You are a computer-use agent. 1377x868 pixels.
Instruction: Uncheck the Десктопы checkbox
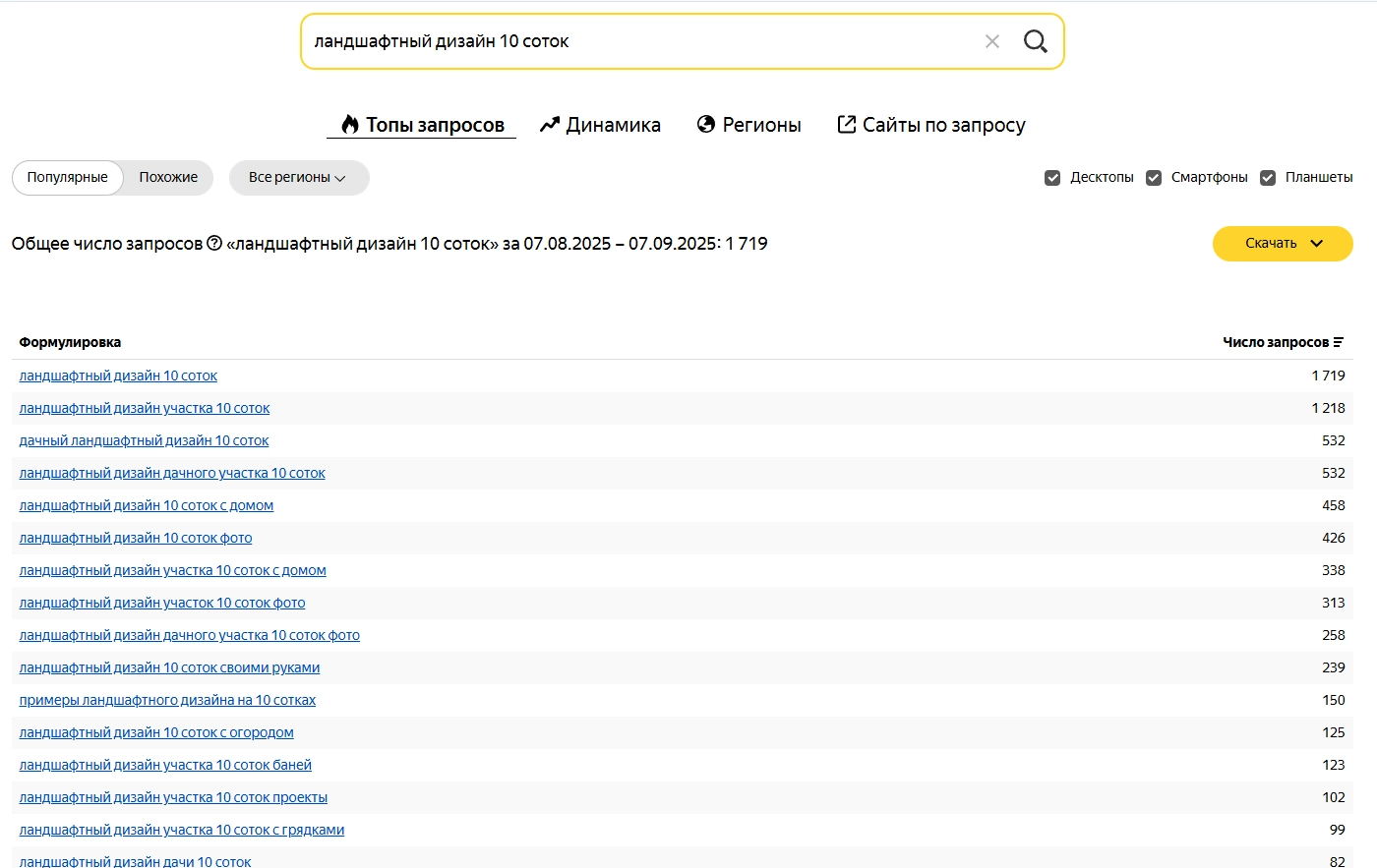tap(1052, 178)
